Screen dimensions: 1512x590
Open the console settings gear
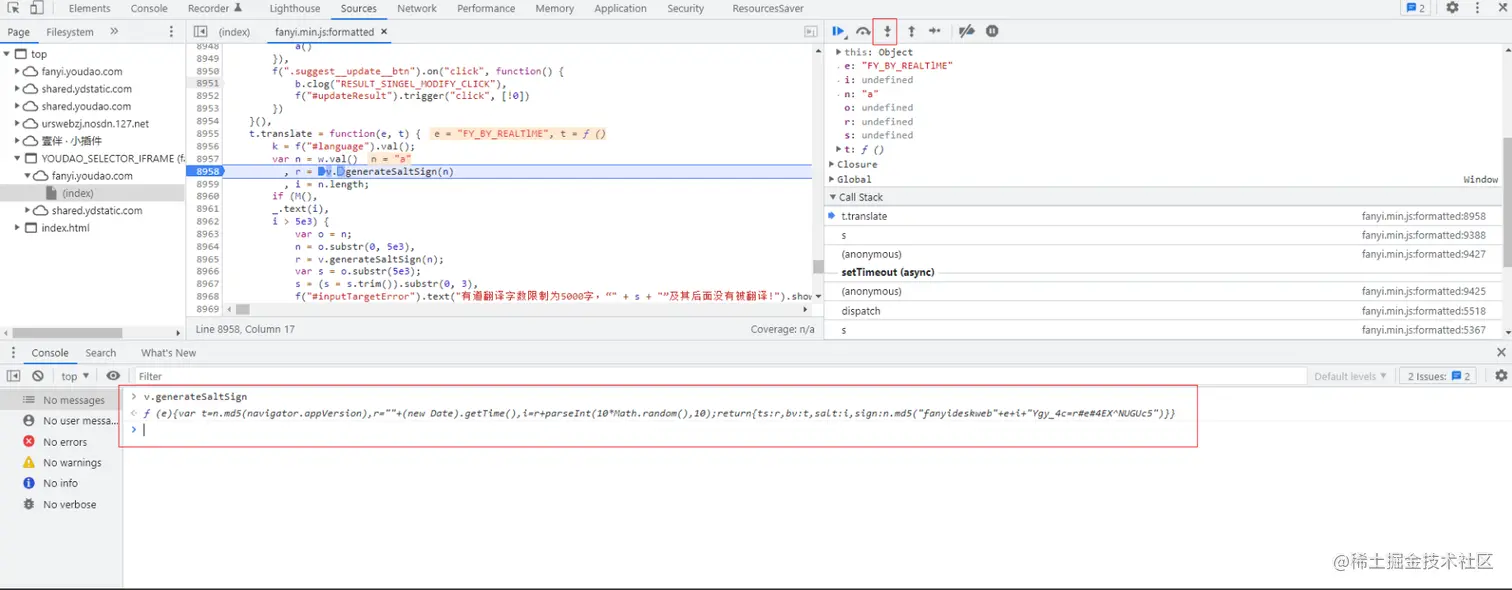[x=1500, y=376]
